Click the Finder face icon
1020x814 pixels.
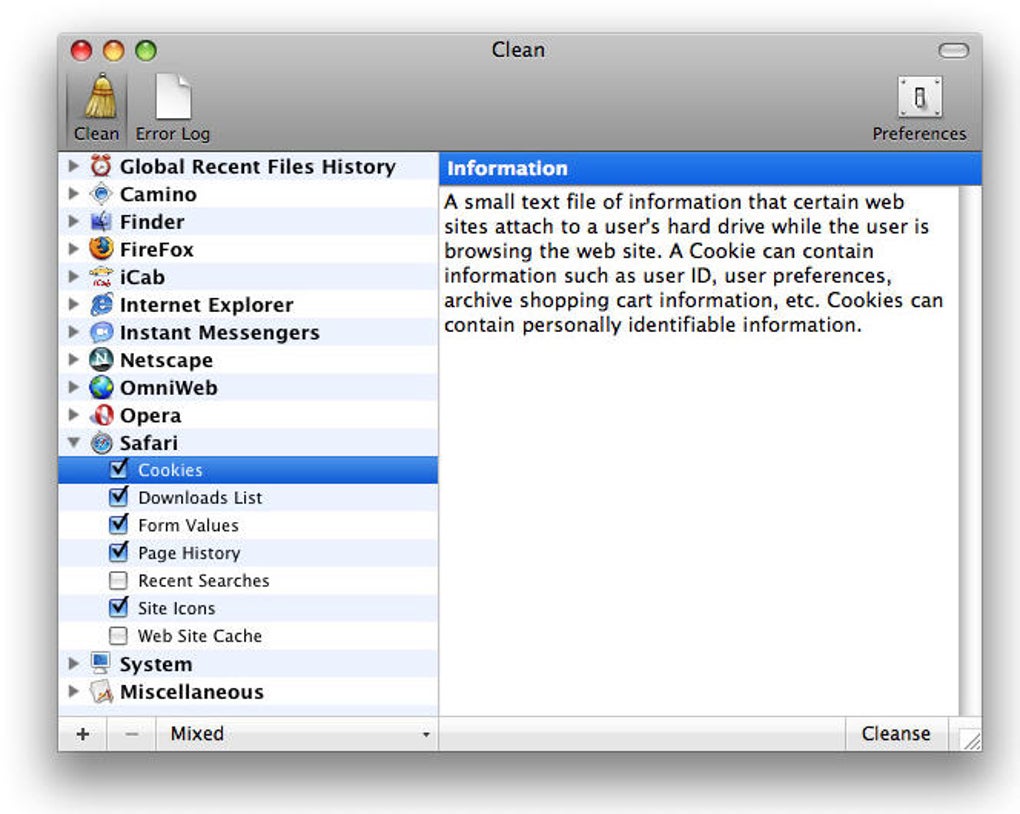[x=101, y=221]
